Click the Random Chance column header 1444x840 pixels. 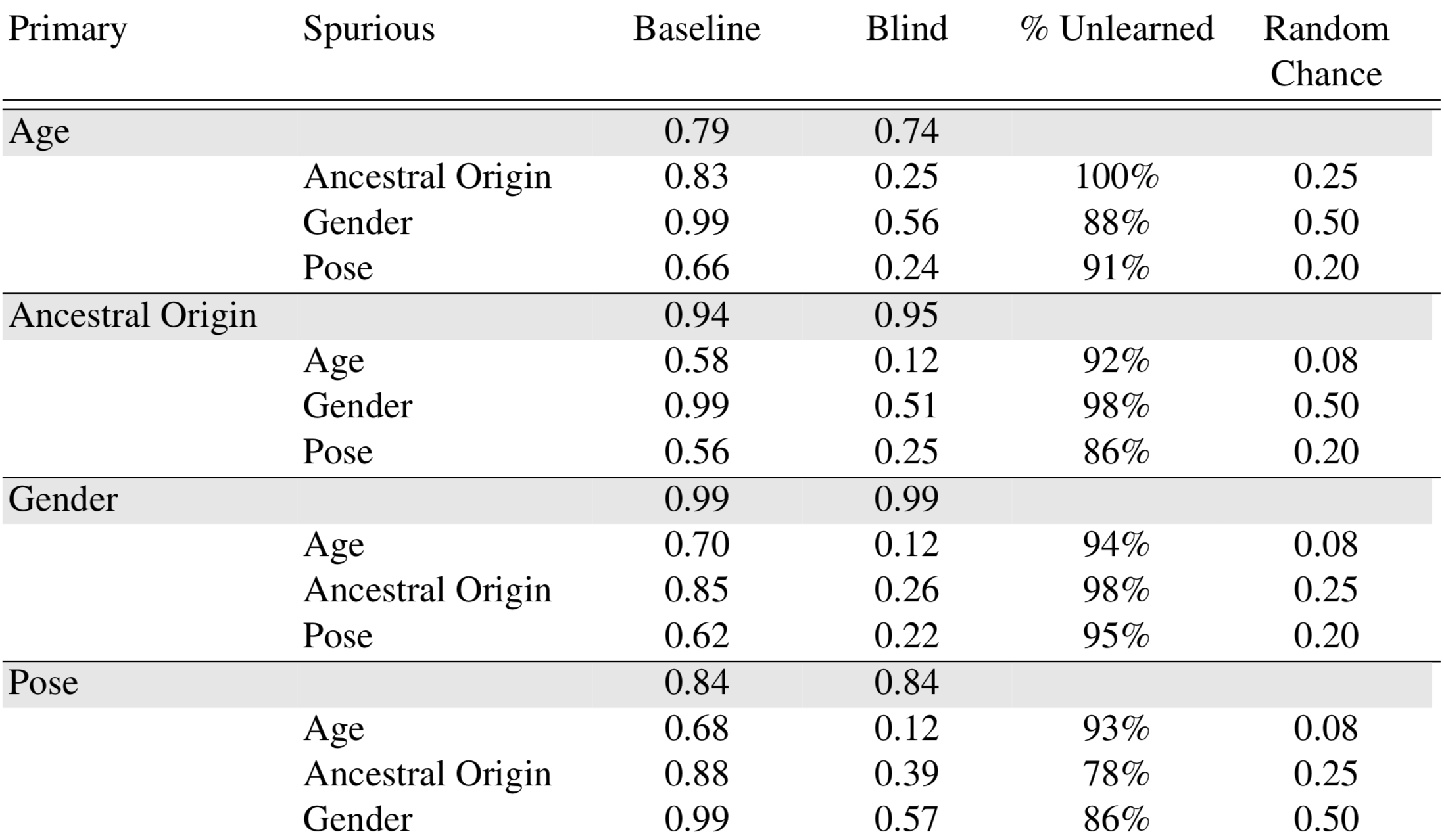(x=1326, y=51)
